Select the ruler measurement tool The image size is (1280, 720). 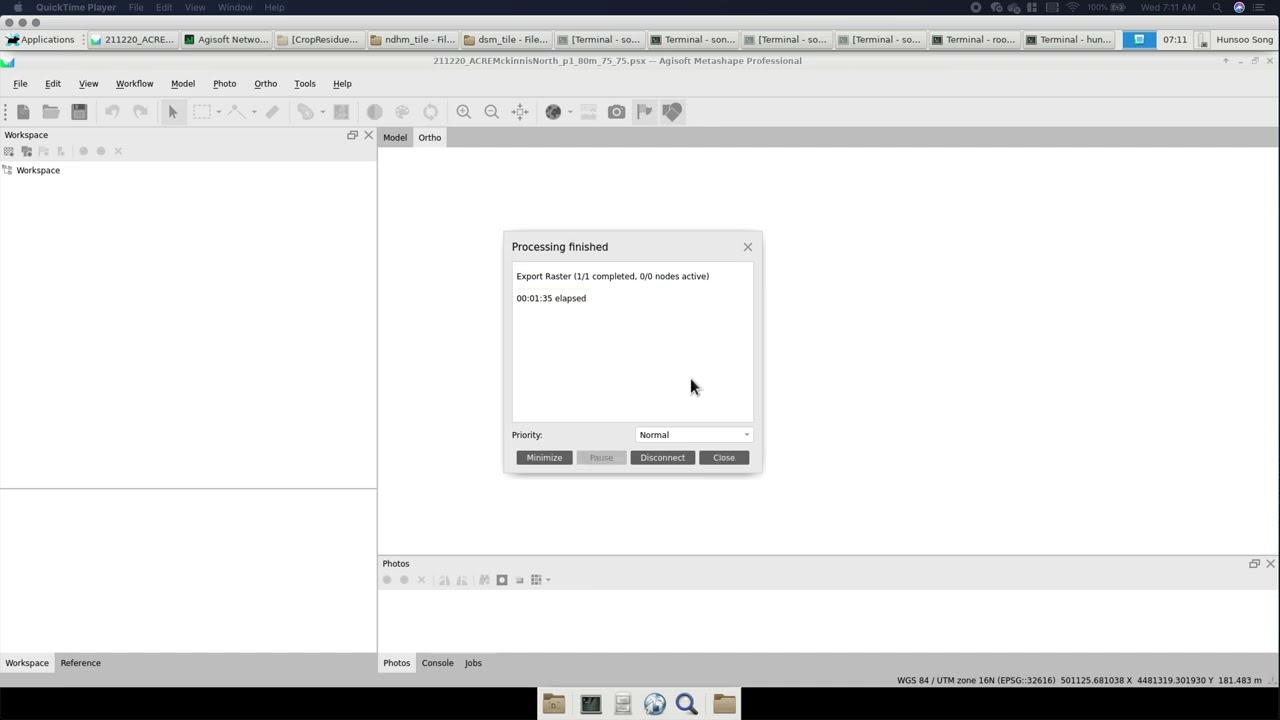tap(272, 112)
